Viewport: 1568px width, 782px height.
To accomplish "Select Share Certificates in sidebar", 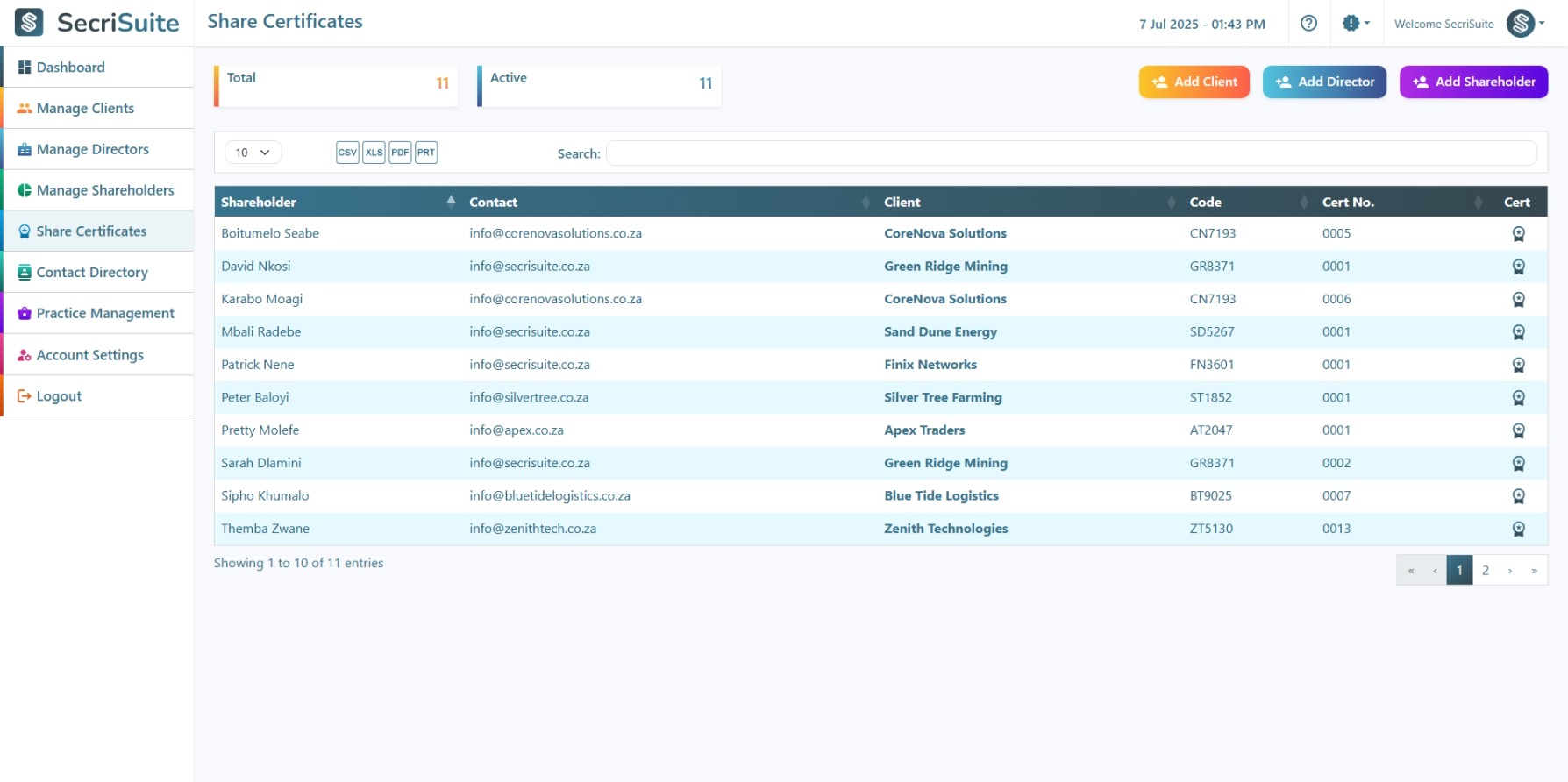I will pos(97,231).
